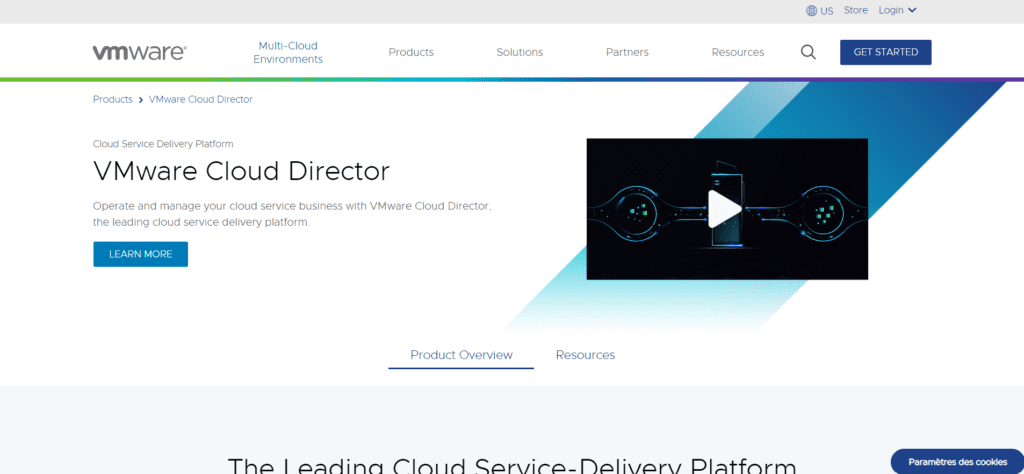Open the Resources navigation menu
Image resolution: width=1024 pixels, height=474 pixels.
pyautogui.click(x=738, y=52)
